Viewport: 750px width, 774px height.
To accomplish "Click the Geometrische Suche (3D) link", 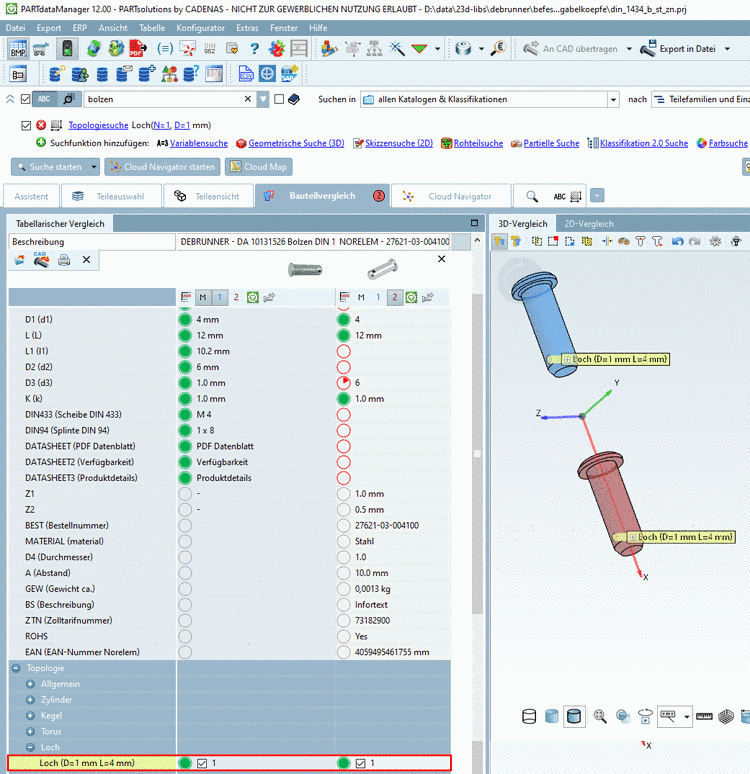I will 296,143.
